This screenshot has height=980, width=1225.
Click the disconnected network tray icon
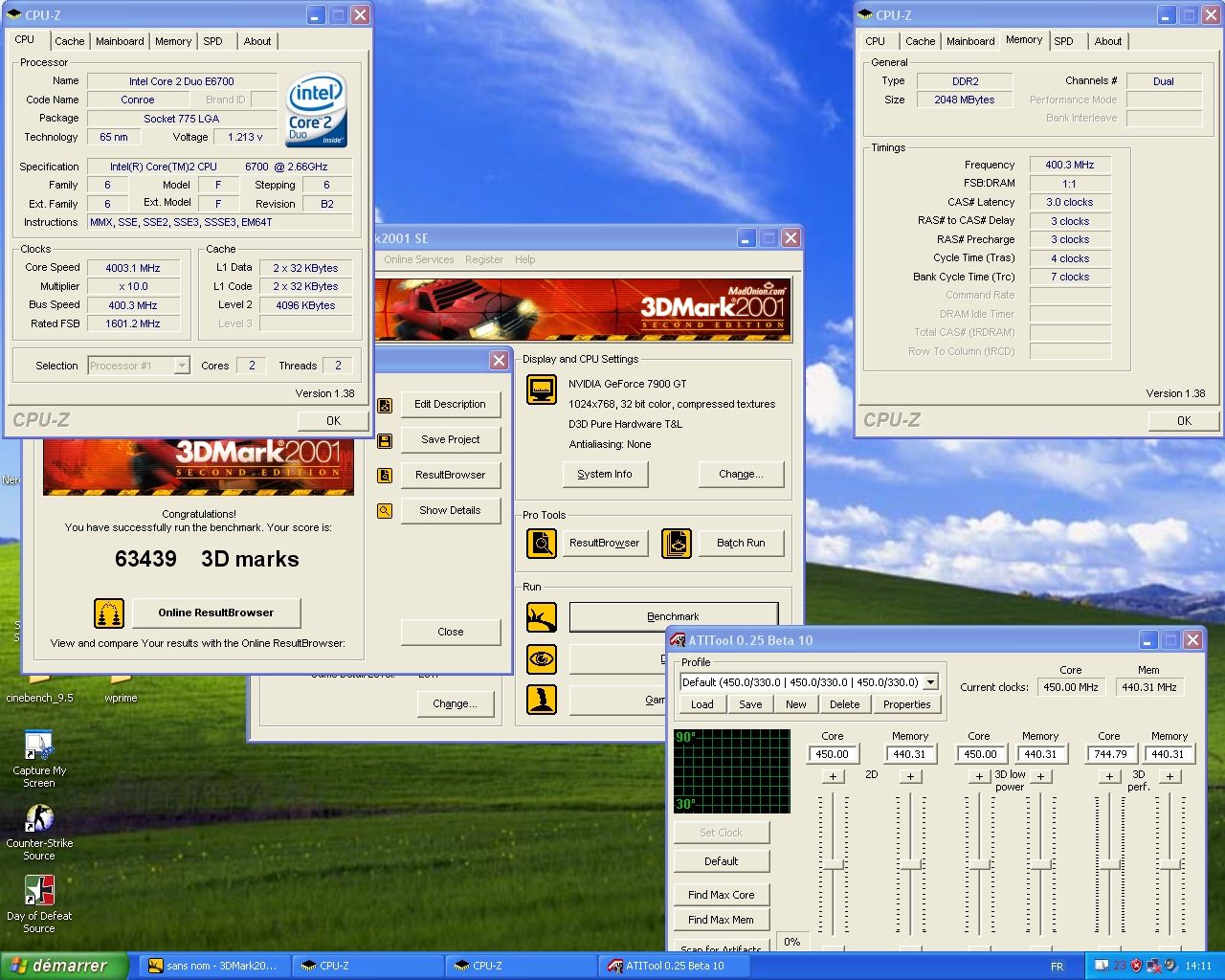(x=1154, y=966)
